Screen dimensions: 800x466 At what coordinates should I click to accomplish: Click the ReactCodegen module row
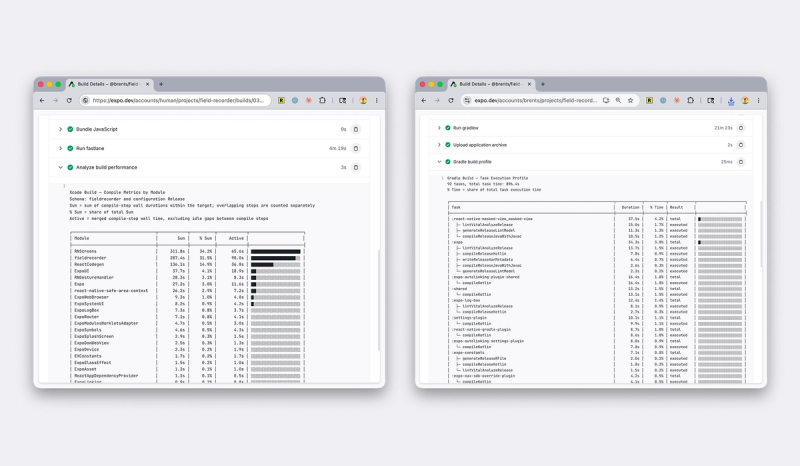coord(187,264)
